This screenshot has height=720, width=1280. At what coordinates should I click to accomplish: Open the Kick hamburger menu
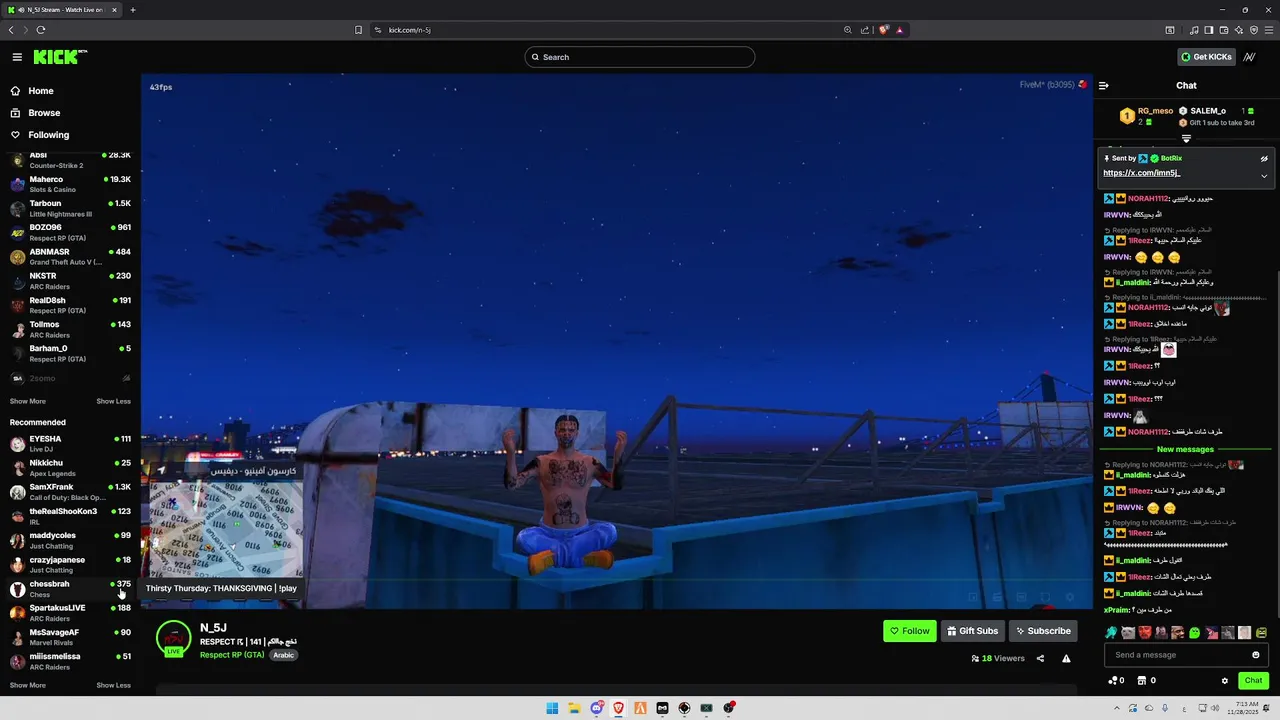[x=17, y=57]
